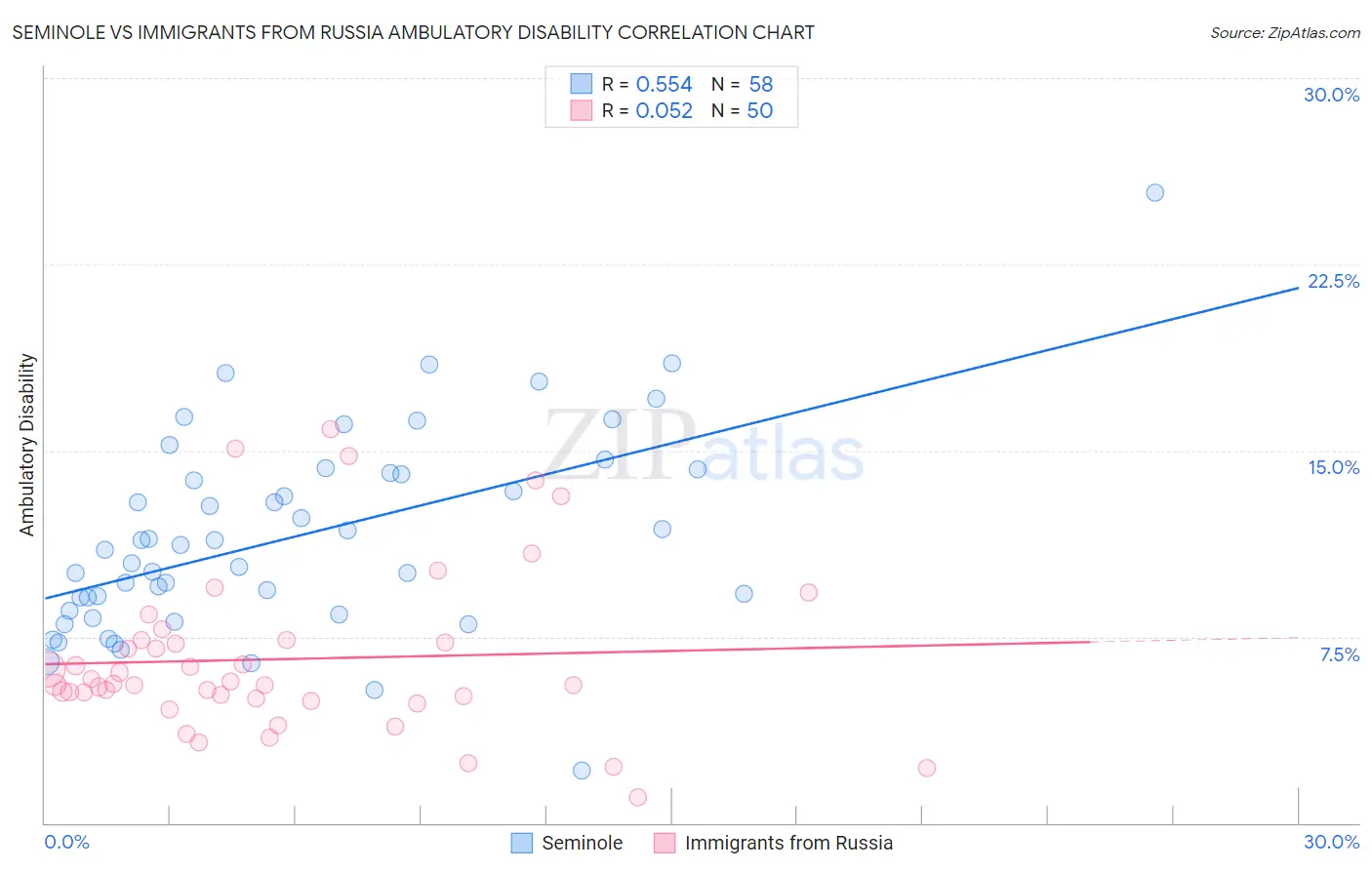
Task: Select the Seminole legend label
Action: (x=583, y=843)
